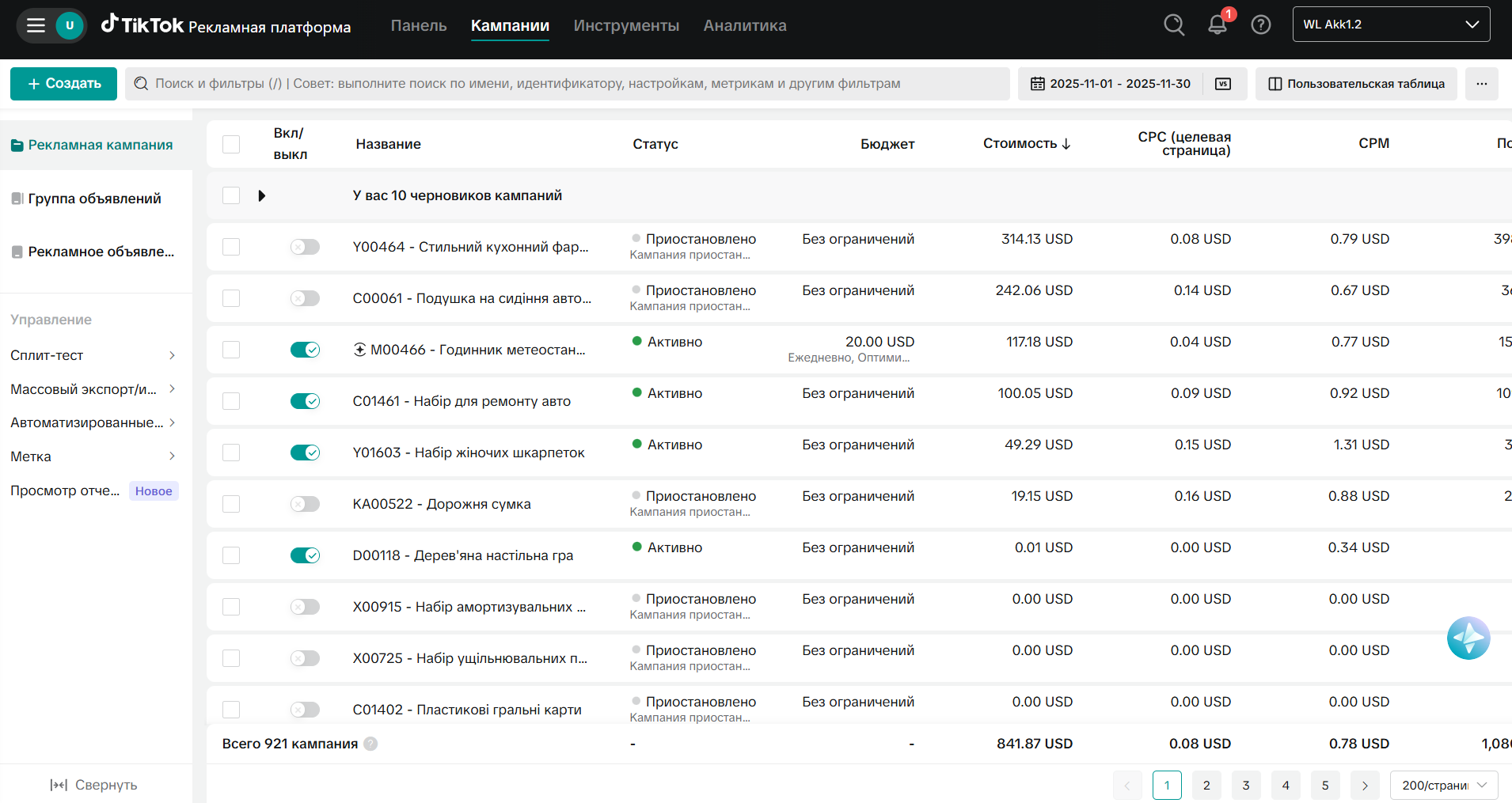The height and width of the screenshot is (803, 1512).
Task: Enable the KA00522 Дорожня сумка campaign toggle
Action: click(305, 504)
